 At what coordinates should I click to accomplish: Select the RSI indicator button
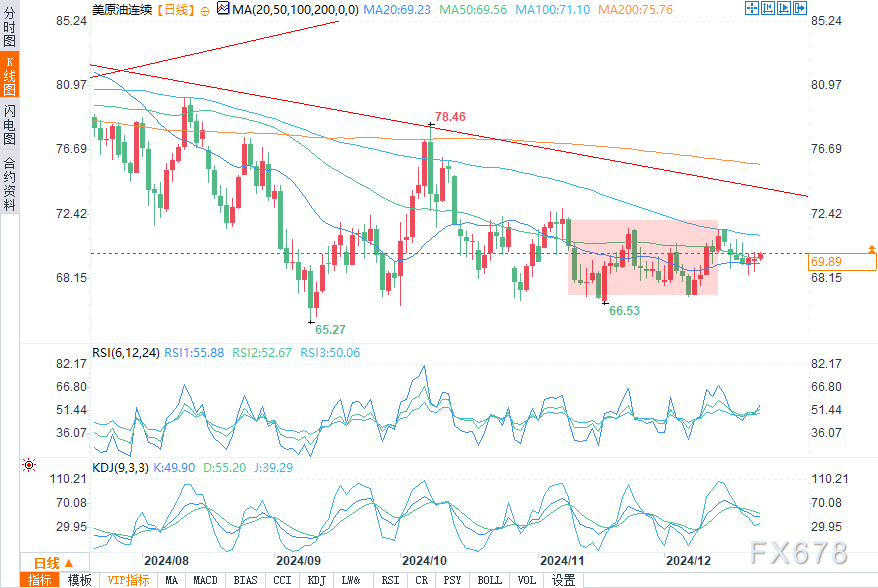[x=389, y=580]
